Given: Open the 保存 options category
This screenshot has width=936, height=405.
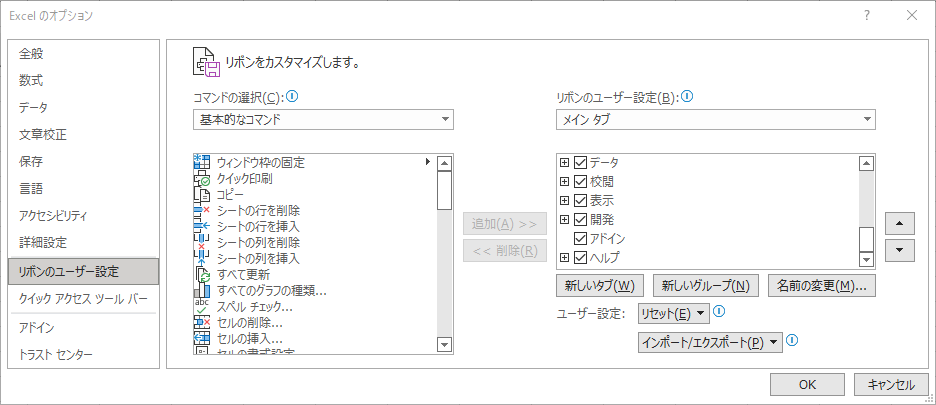Looking at the screenshot, I should click(84, 162).
